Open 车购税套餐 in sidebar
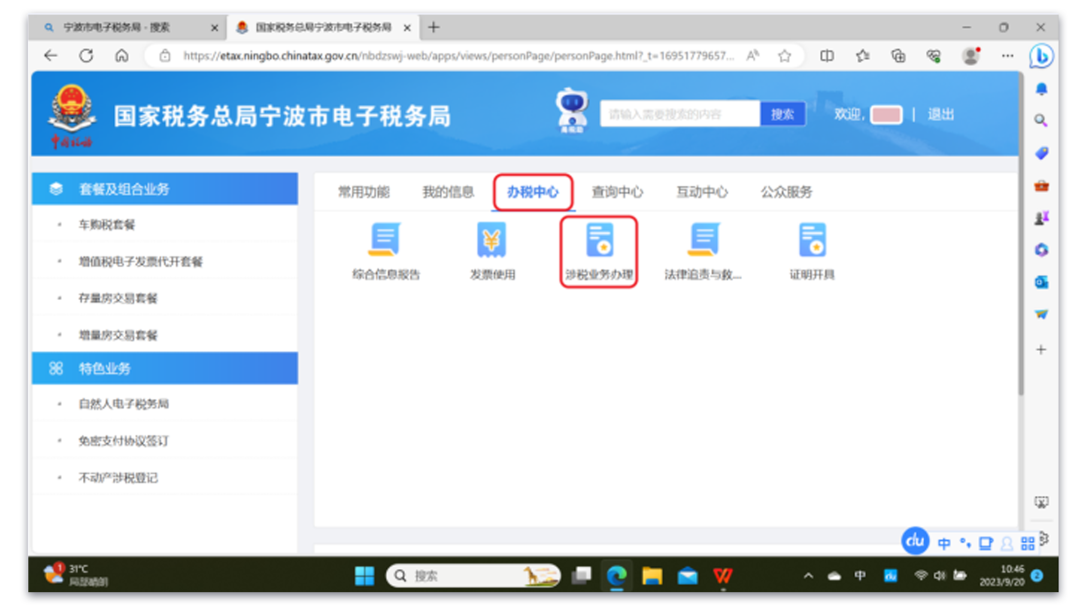The image size is (1080, 615). pyautogui.click(x=107, y=225)
